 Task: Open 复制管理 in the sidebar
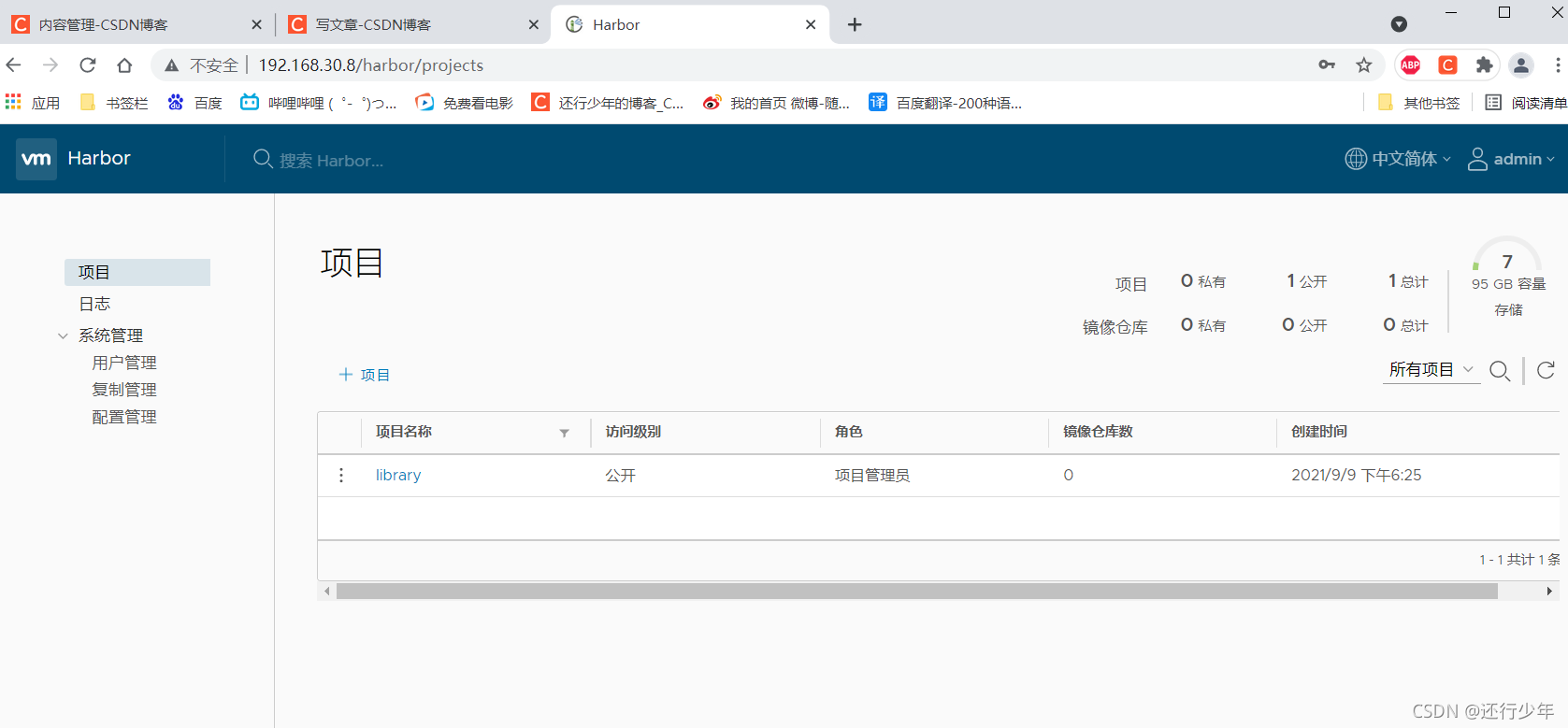coord(124,390)
